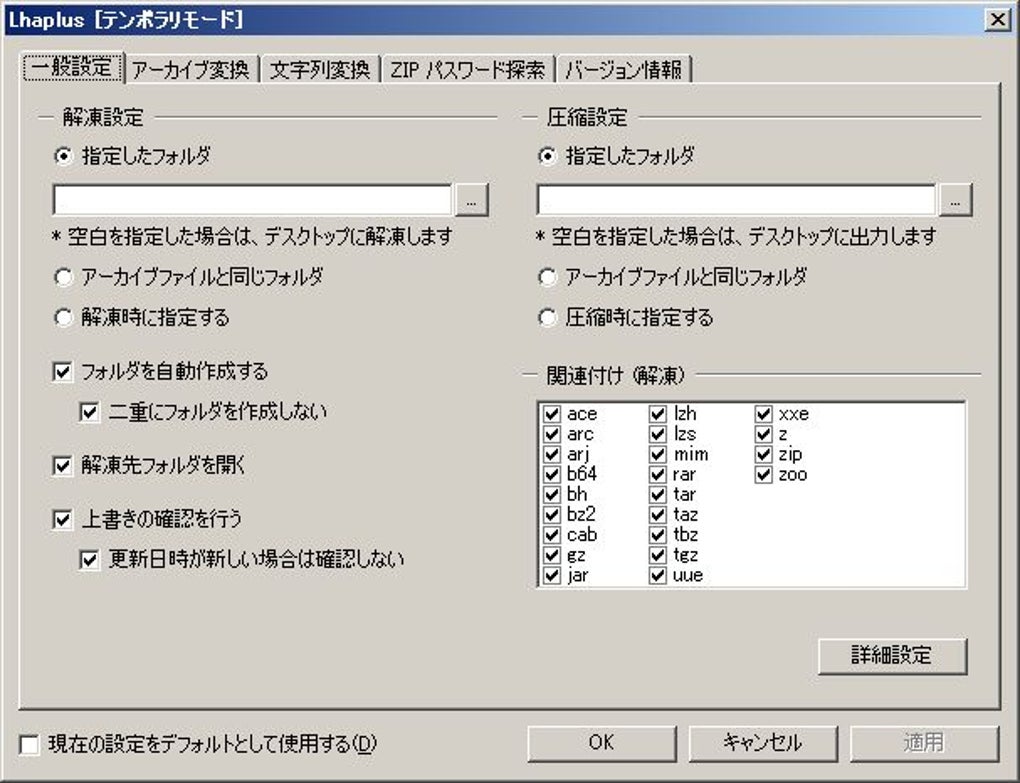
Task: Toggle フォルダを自動作成する checkbox
Action: coord(62,372)
